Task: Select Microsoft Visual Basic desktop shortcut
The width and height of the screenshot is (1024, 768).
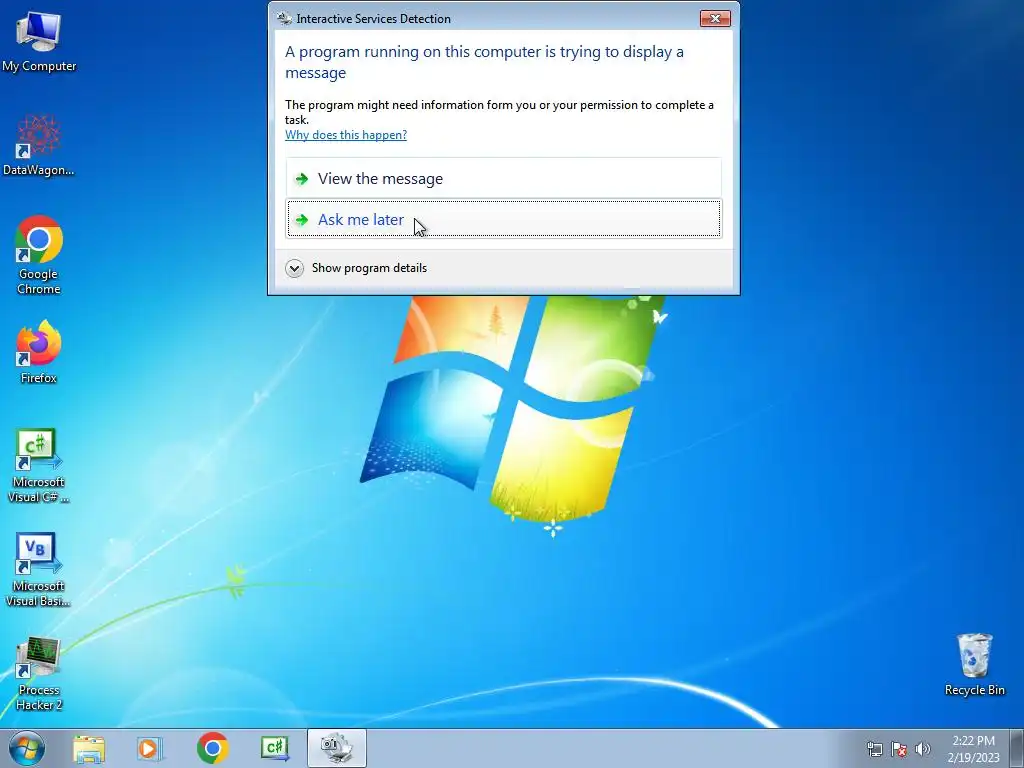Action: [x=39, y=570]
